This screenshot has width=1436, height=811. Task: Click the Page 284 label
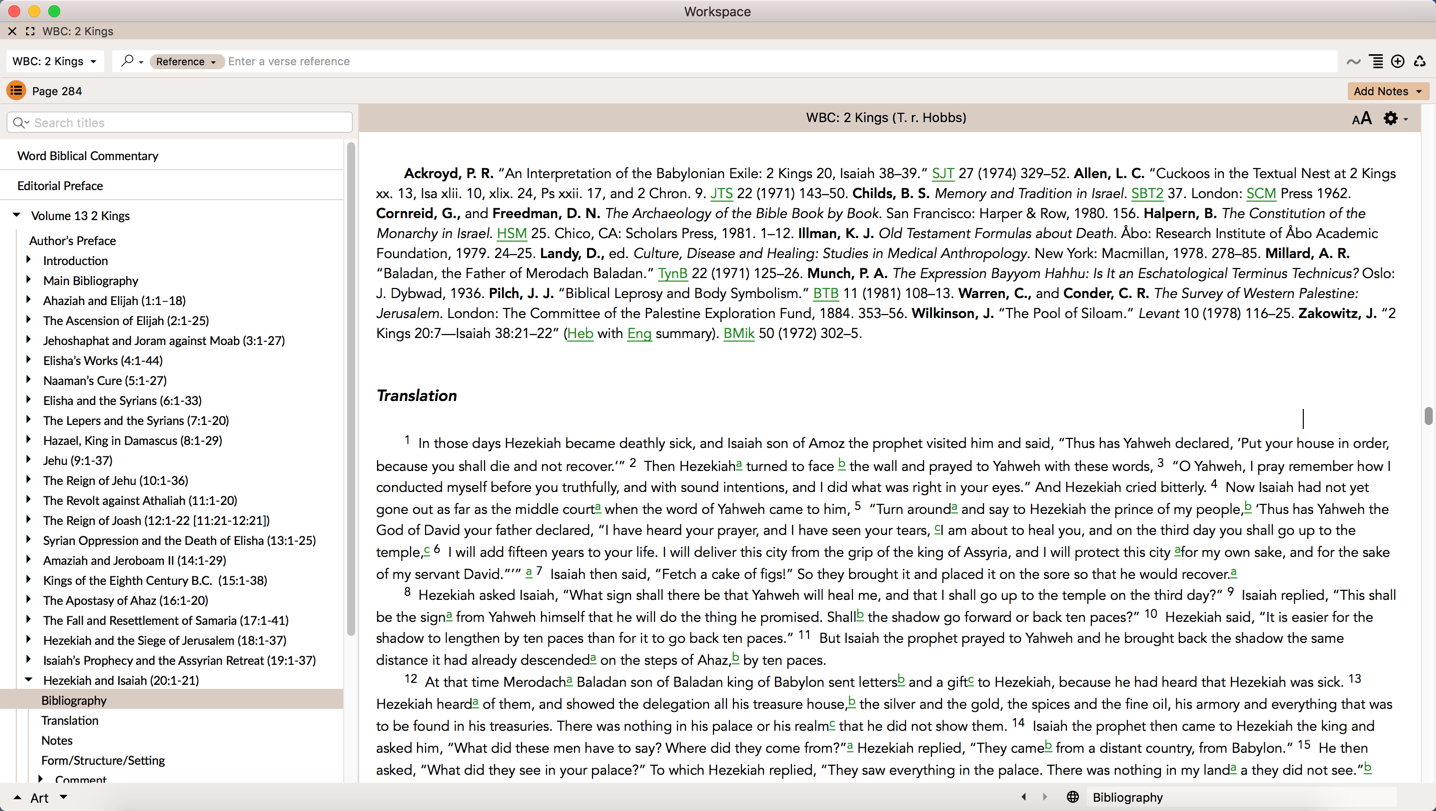coord(57,91)
